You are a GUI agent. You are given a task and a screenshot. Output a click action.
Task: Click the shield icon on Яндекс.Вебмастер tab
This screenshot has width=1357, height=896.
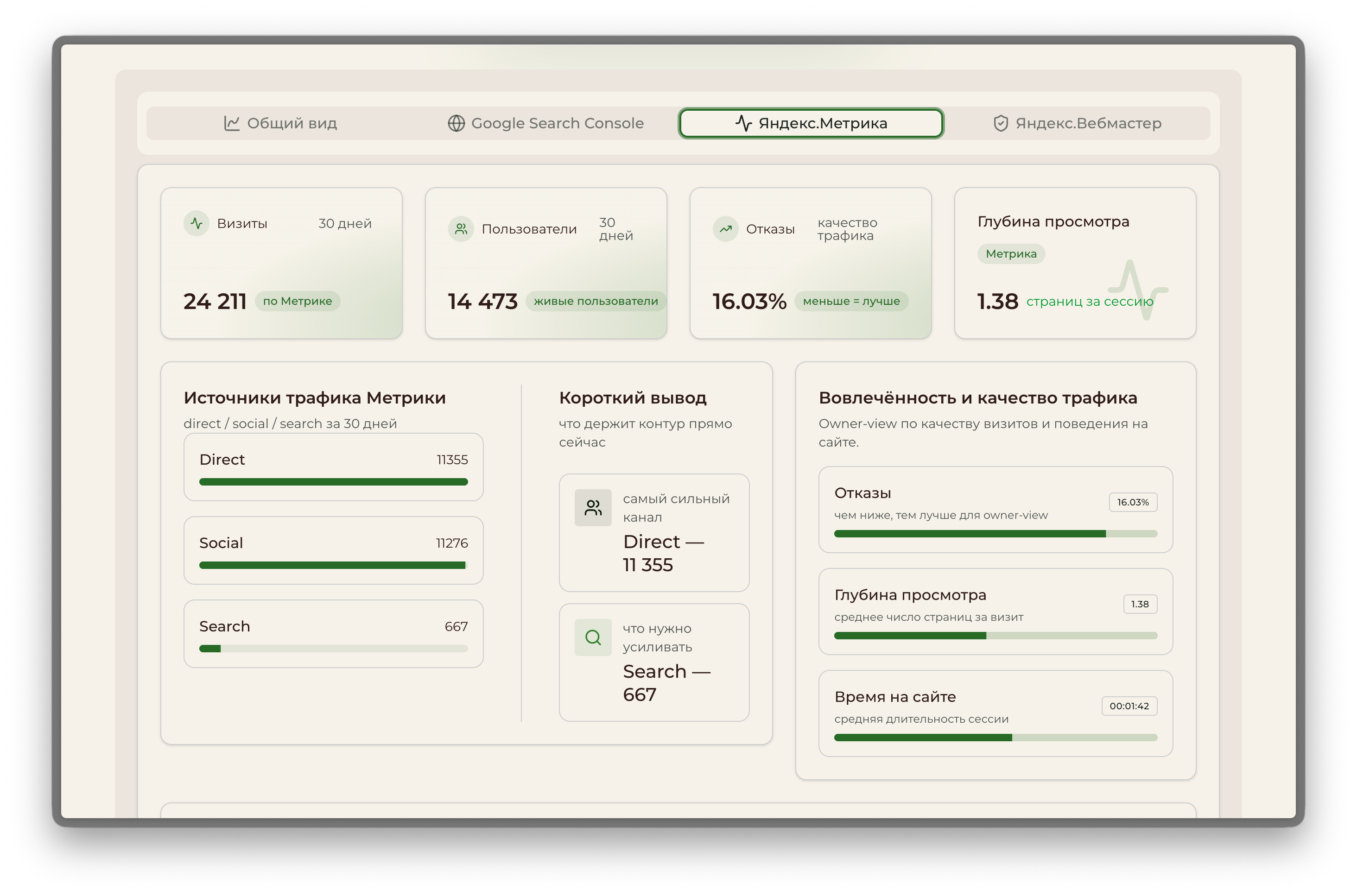click(1000, 123)
